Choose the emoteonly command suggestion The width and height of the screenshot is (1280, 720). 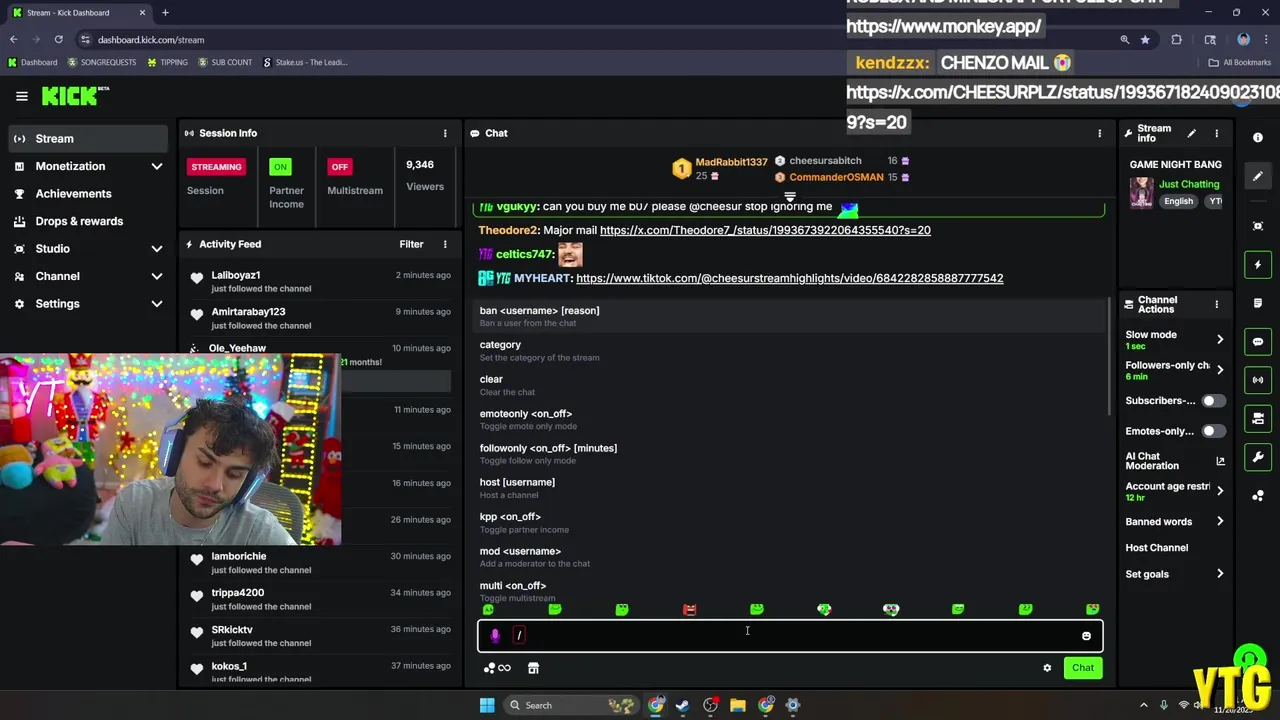tap(790, 419)
